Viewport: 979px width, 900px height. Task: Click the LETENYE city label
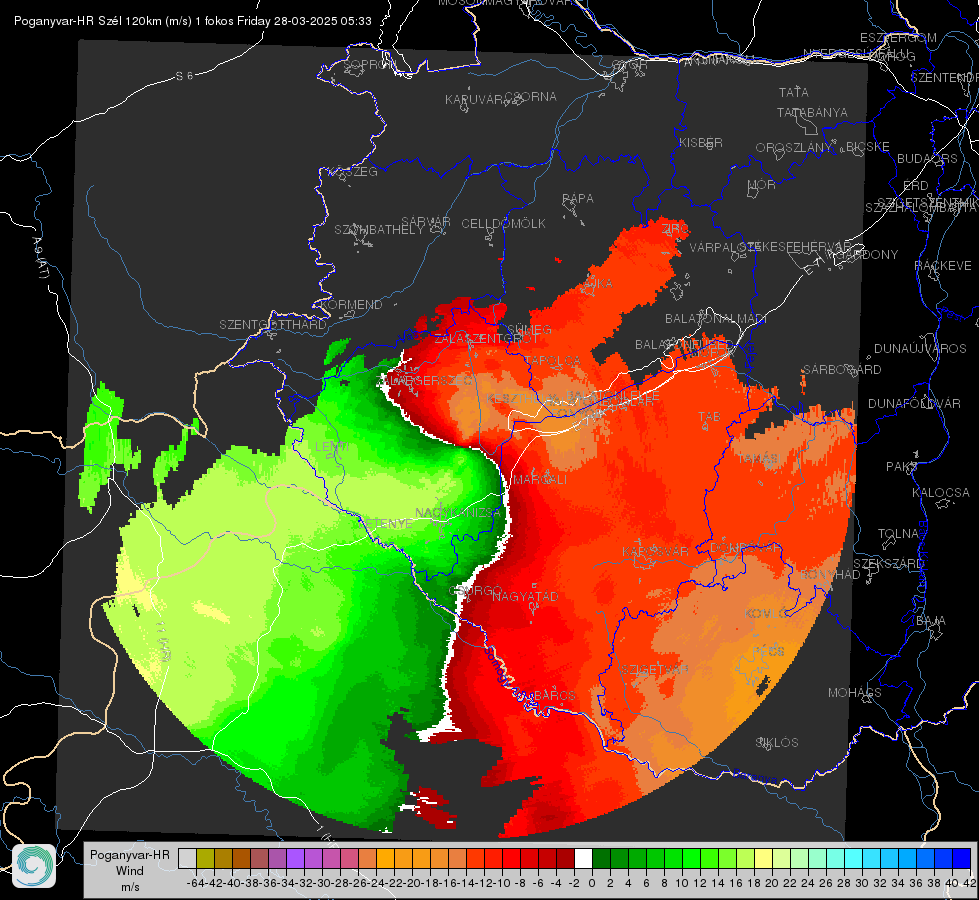coord(387,523)
